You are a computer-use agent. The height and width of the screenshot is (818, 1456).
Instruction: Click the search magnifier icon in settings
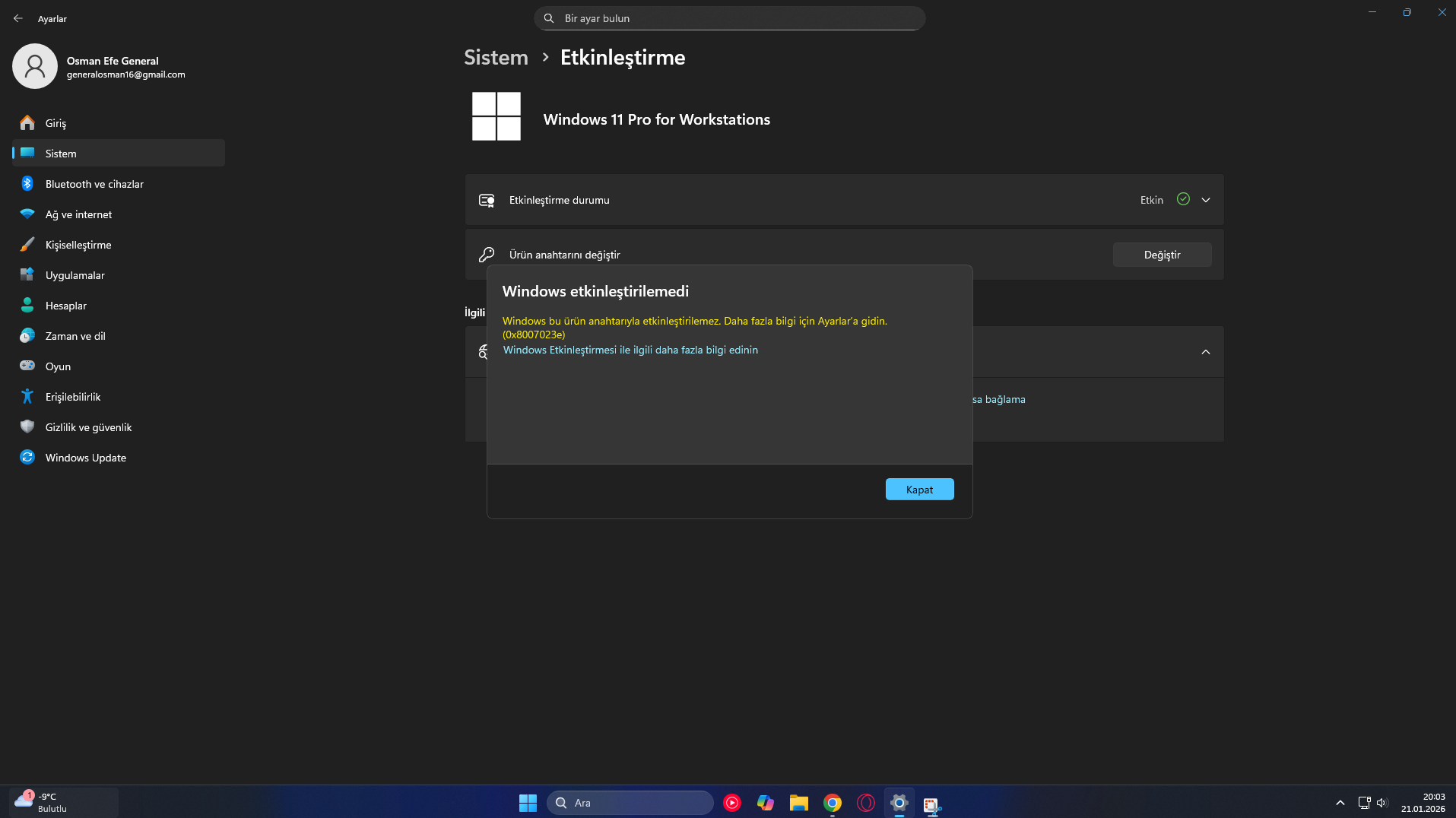pyautogui.click(x=549, y=18)
